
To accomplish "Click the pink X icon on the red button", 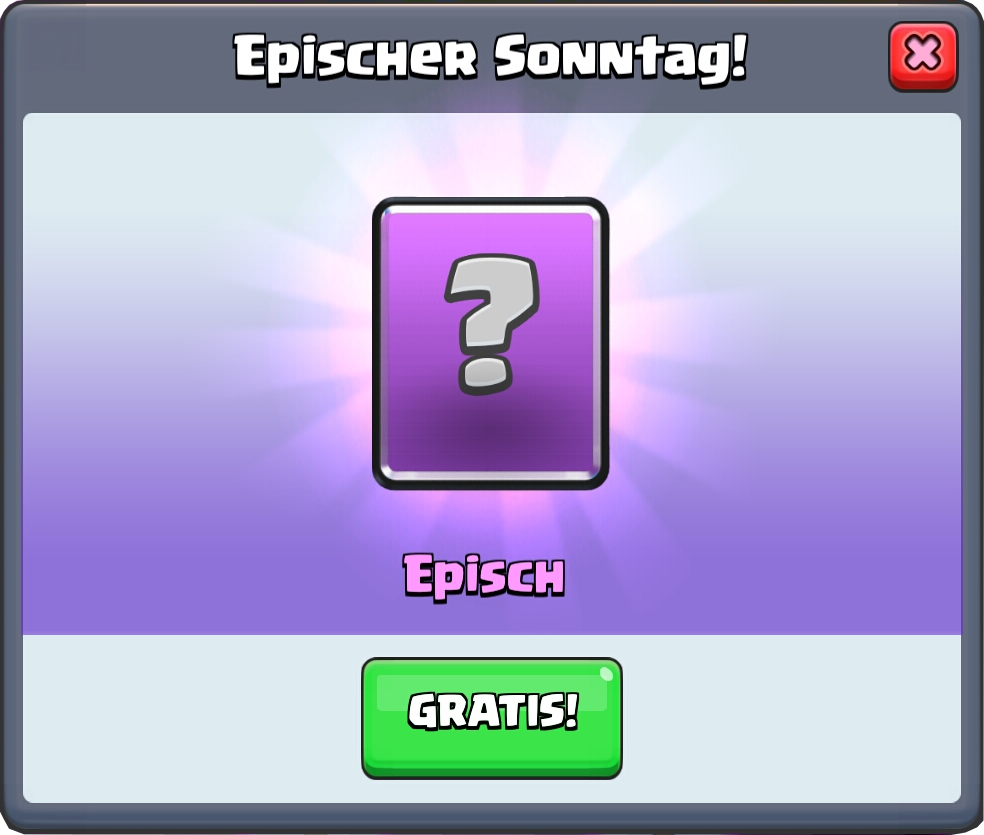I will 922,53.
